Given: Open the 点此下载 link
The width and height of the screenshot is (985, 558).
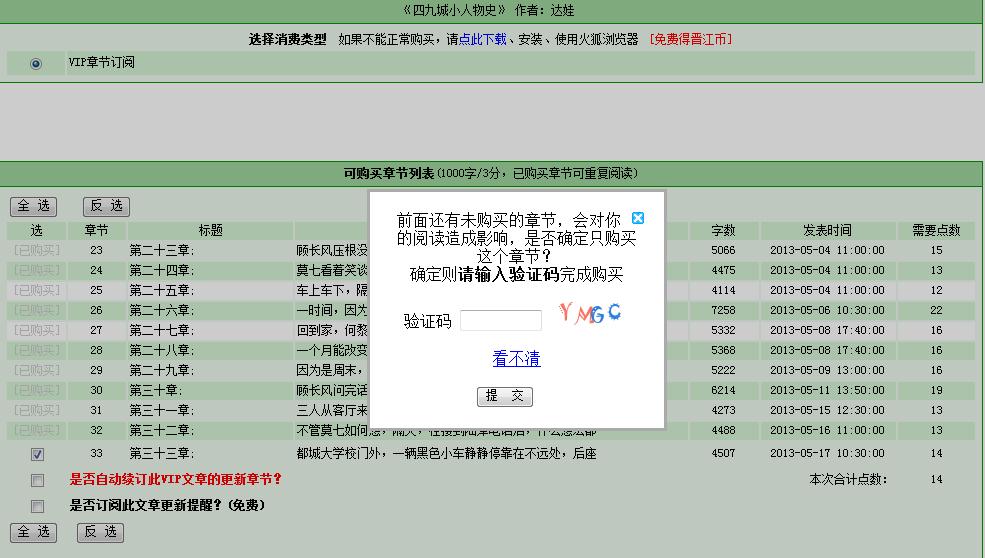Looking at the screenshot, I should [x=483, y=40].
